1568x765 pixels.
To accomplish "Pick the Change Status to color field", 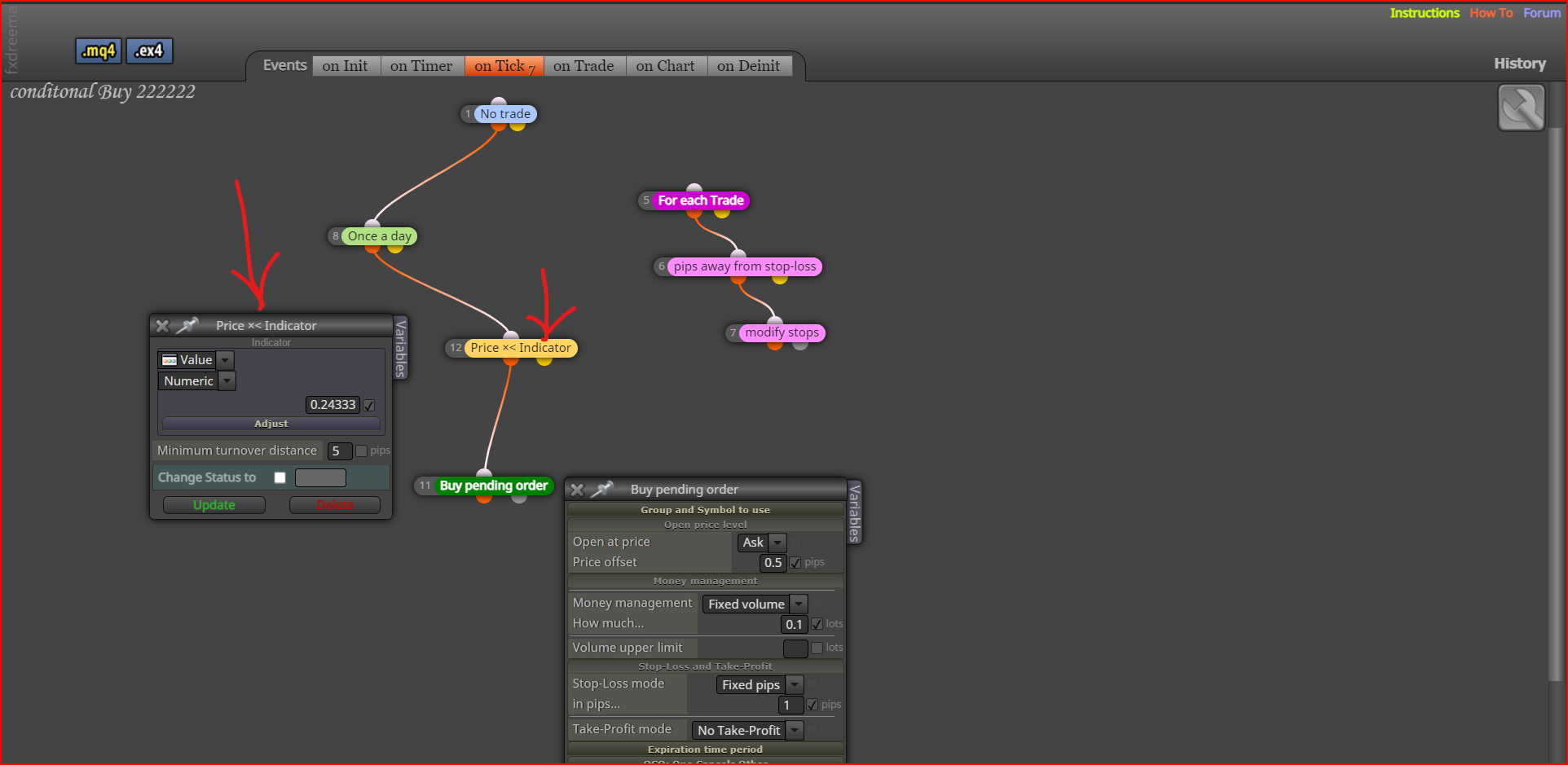I will 320,478.
